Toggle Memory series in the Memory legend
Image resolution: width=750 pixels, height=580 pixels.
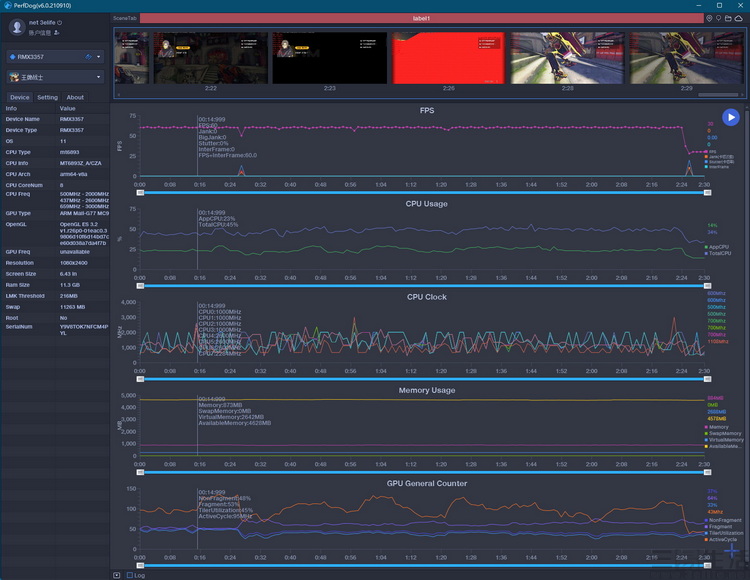point(717,427)
